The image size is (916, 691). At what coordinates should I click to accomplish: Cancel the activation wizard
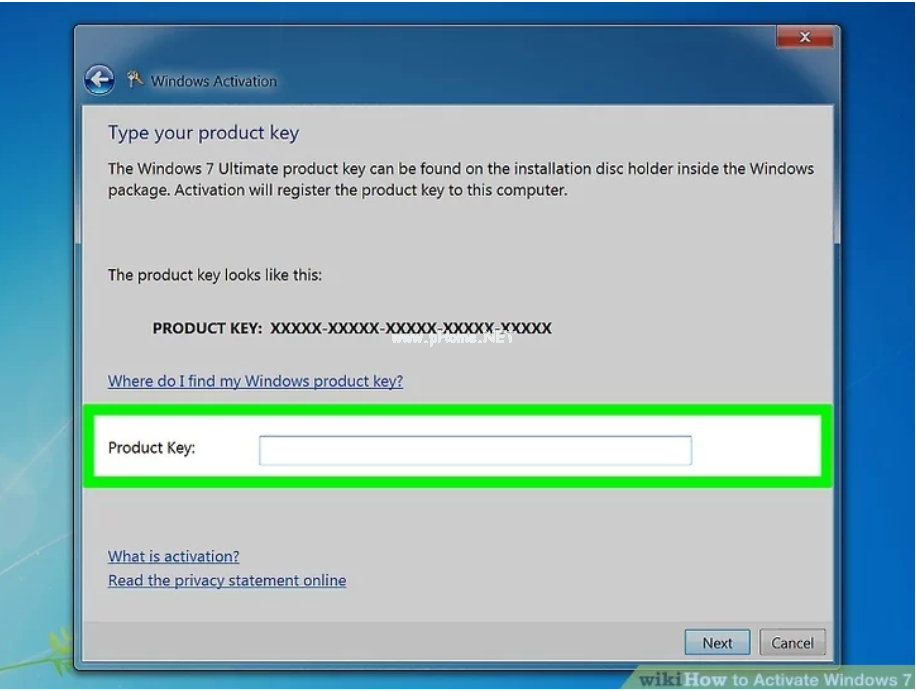[792, 643]
